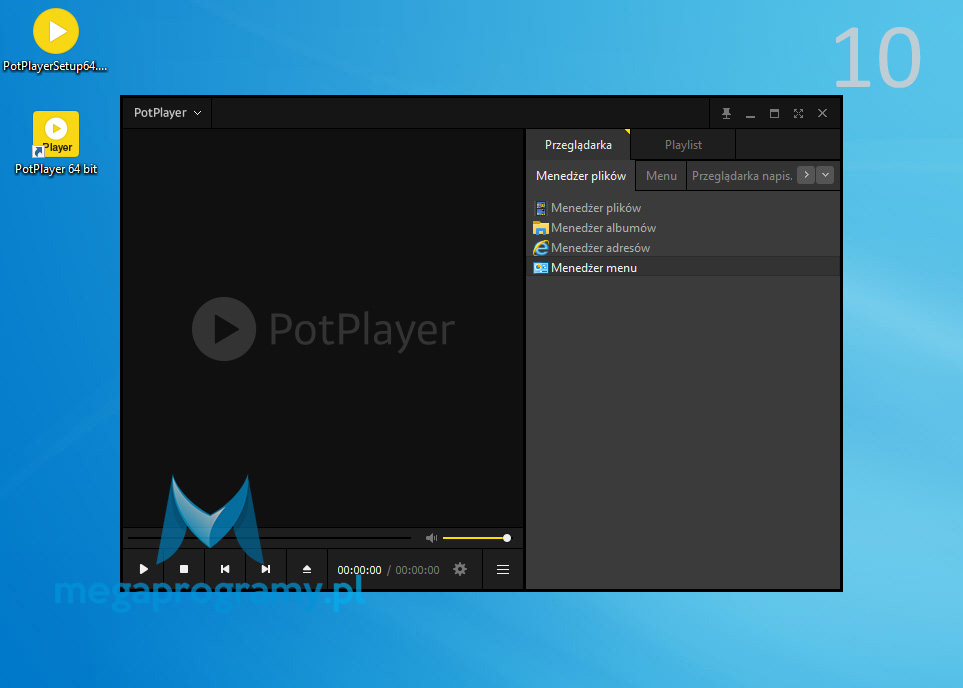Screen dimensions: 963x688
Task: Pin the PotPlayer window on top
Action: pyautogui.click(x=726, y=114)
